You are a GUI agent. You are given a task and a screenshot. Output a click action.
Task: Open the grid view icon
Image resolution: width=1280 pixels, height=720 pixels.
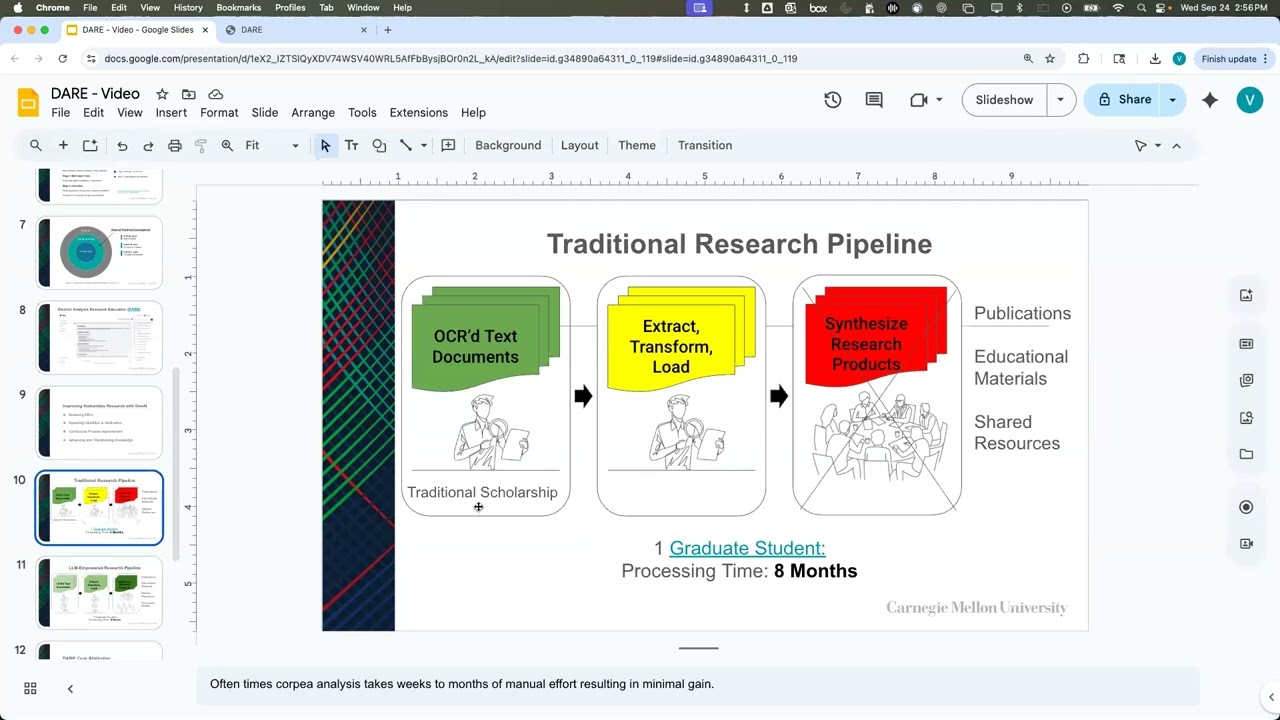(30, 688)
